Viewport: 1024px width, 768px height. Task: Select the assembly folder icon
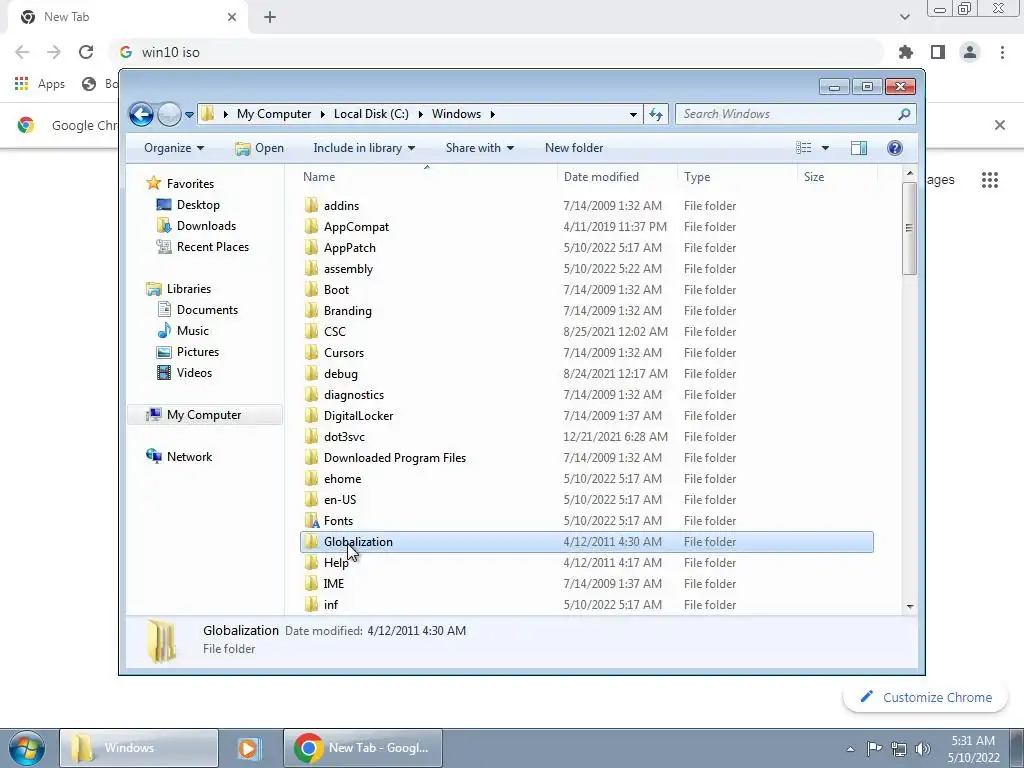tap(312, 268)
